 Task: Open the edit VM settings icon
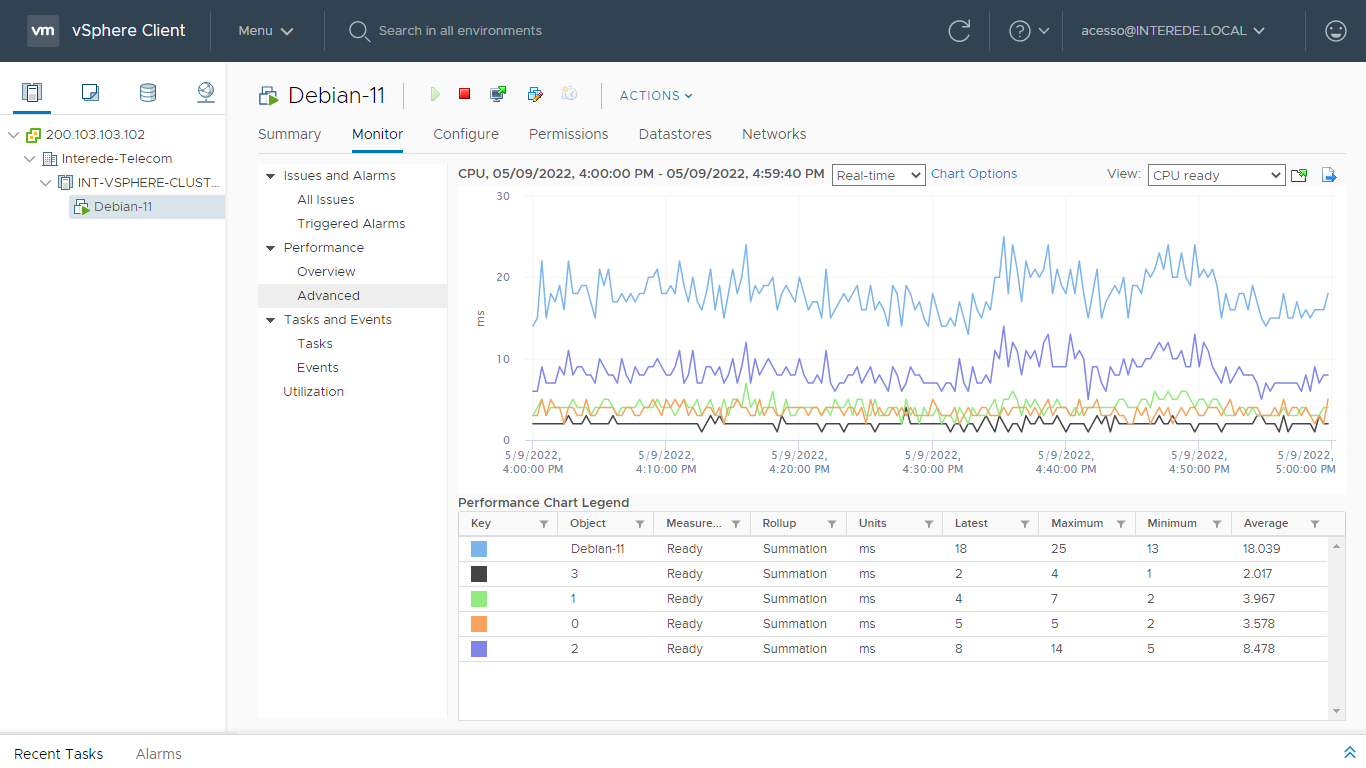[x=535, y=94]
